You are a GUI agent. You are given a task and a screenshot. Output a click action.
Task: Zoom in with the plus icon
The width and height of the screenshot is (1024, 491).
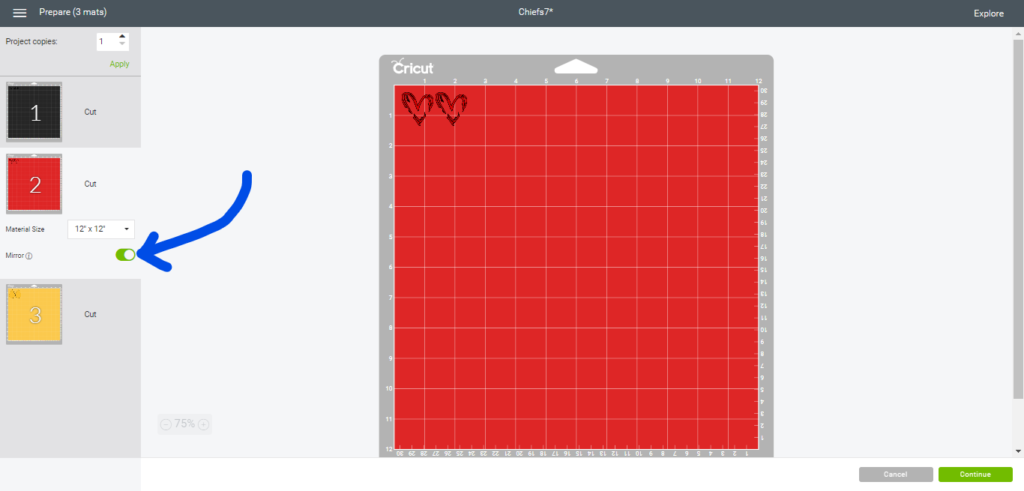pyautogui.click(x=204, y=424)
